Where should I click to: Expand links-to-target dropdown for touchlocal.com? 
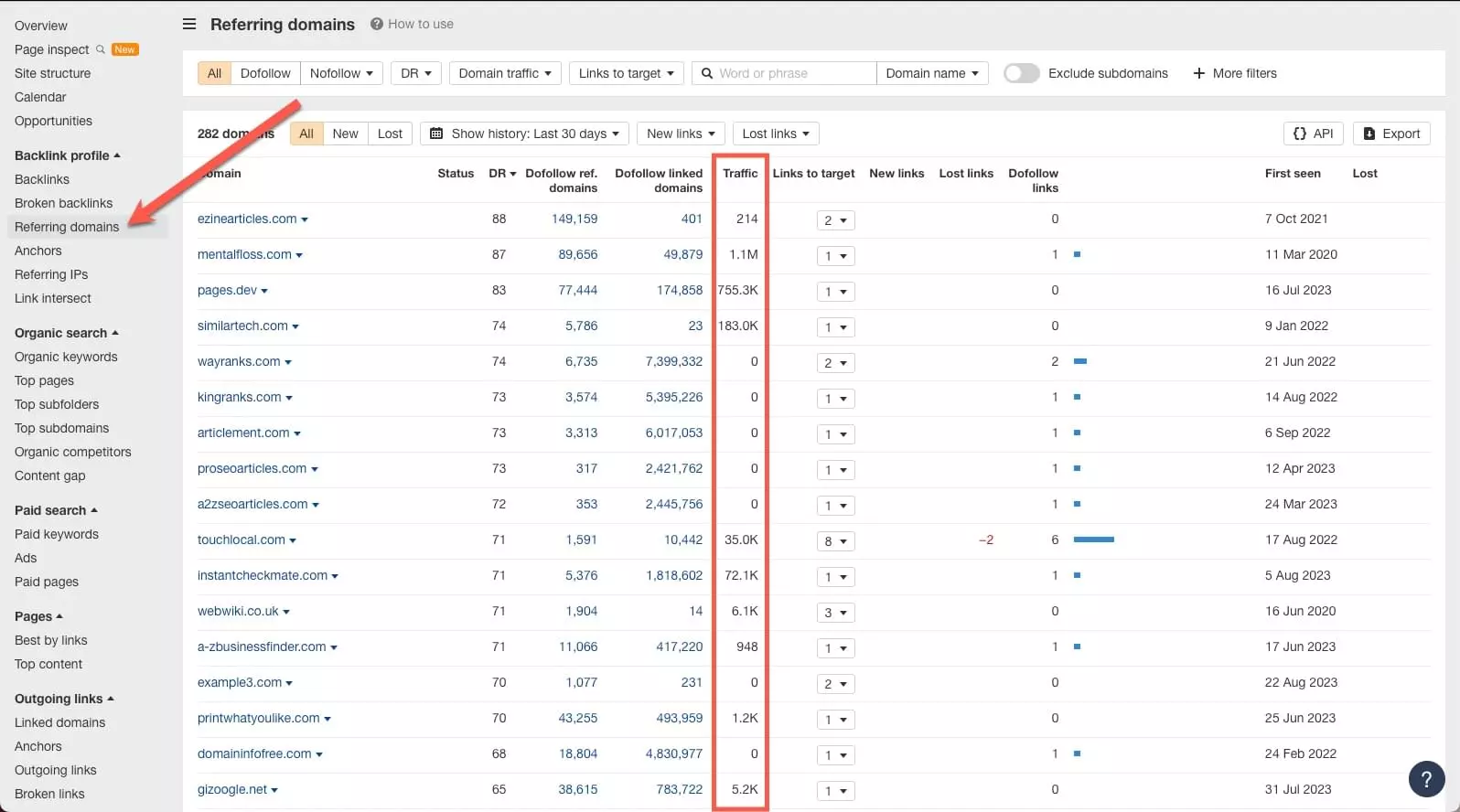click(835, 541)
